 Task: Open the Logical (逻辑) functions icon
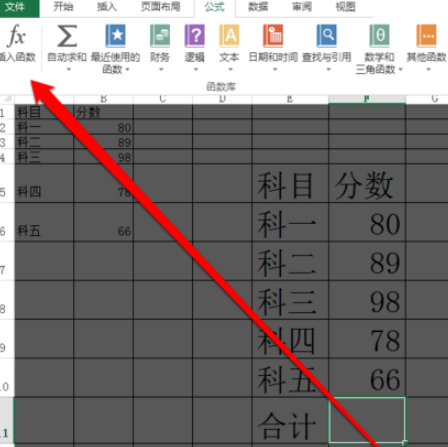[195, 36]
